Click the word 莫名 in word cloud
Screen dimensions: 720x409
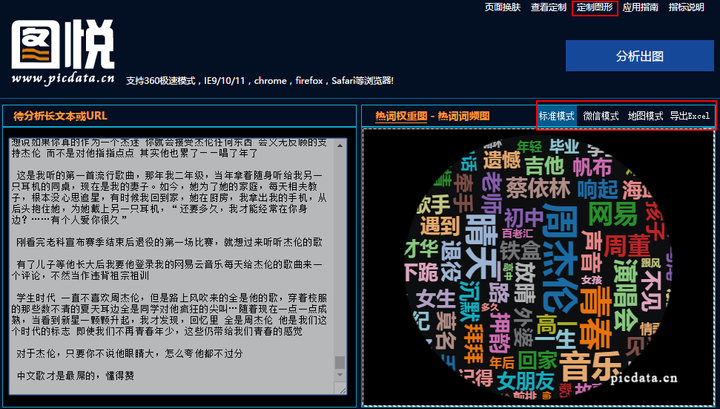click(x=446, y=331)
